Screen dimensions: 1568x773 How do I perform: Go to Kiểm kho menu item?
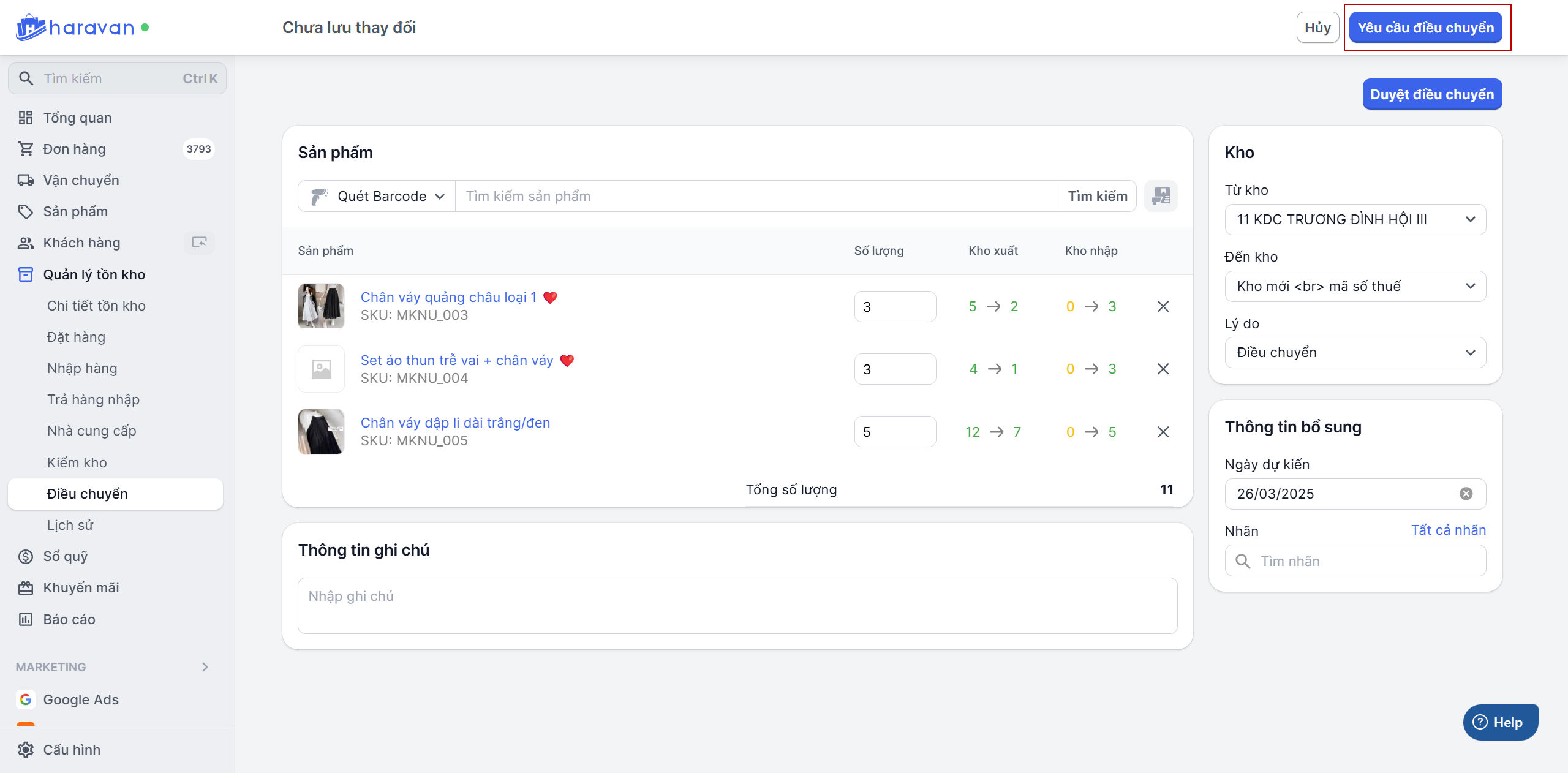(x=77, y=462)
